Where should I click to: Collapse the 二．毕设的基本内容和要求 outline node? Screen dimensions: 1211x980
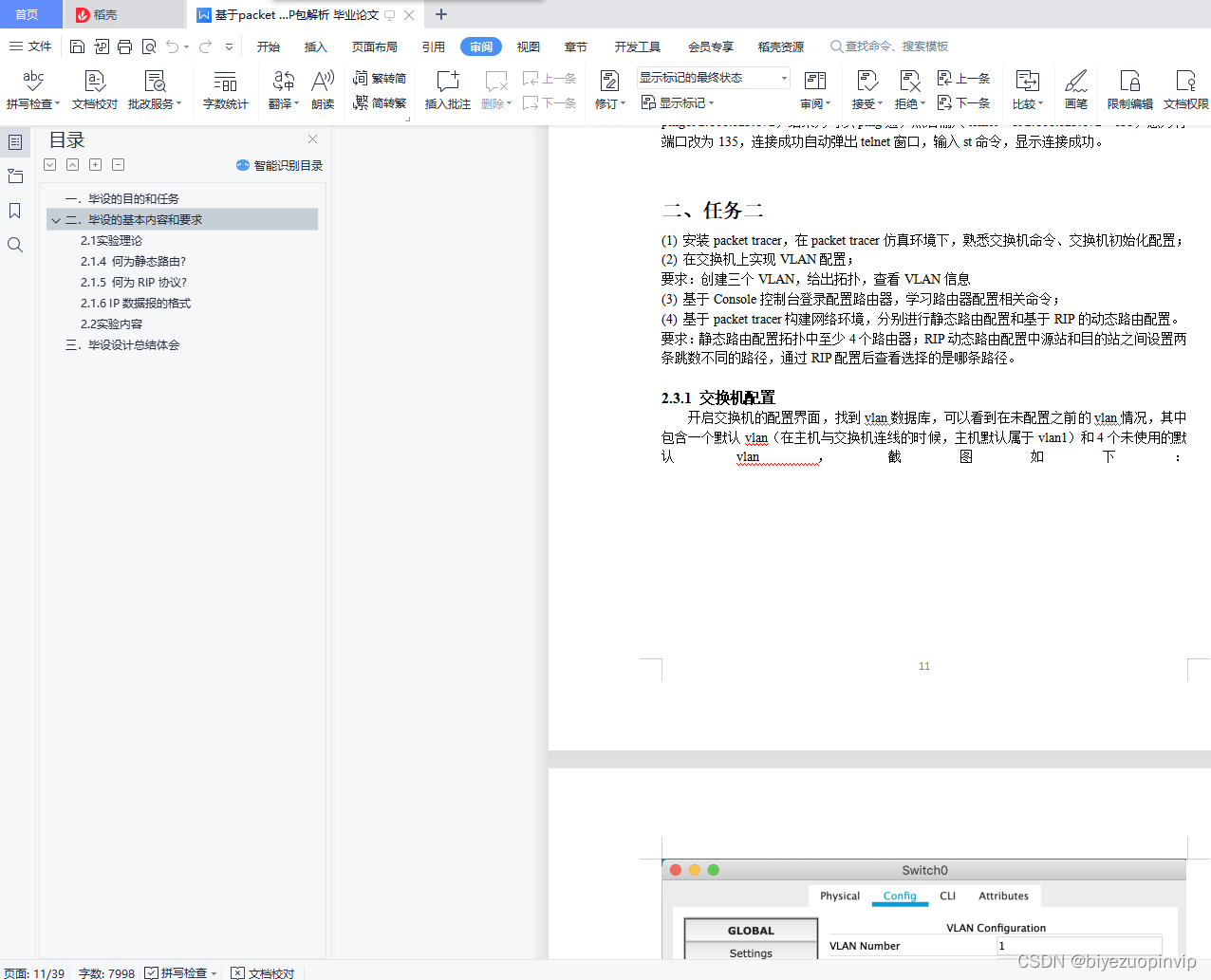click(x=56, y=219)
